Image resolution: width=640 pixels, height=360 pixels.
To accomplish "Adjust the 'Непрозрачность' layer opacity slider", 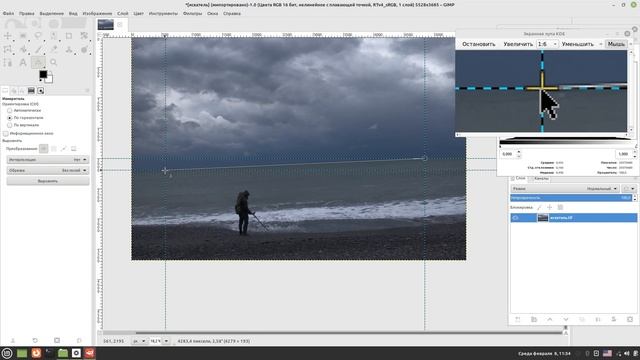I will 571,198.
